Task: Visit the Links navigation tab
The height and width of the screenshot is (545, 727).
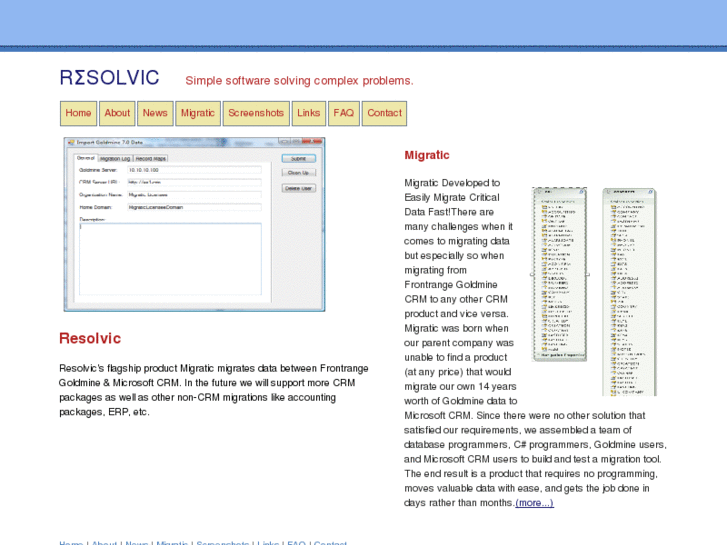Action: tap(309, 113)
